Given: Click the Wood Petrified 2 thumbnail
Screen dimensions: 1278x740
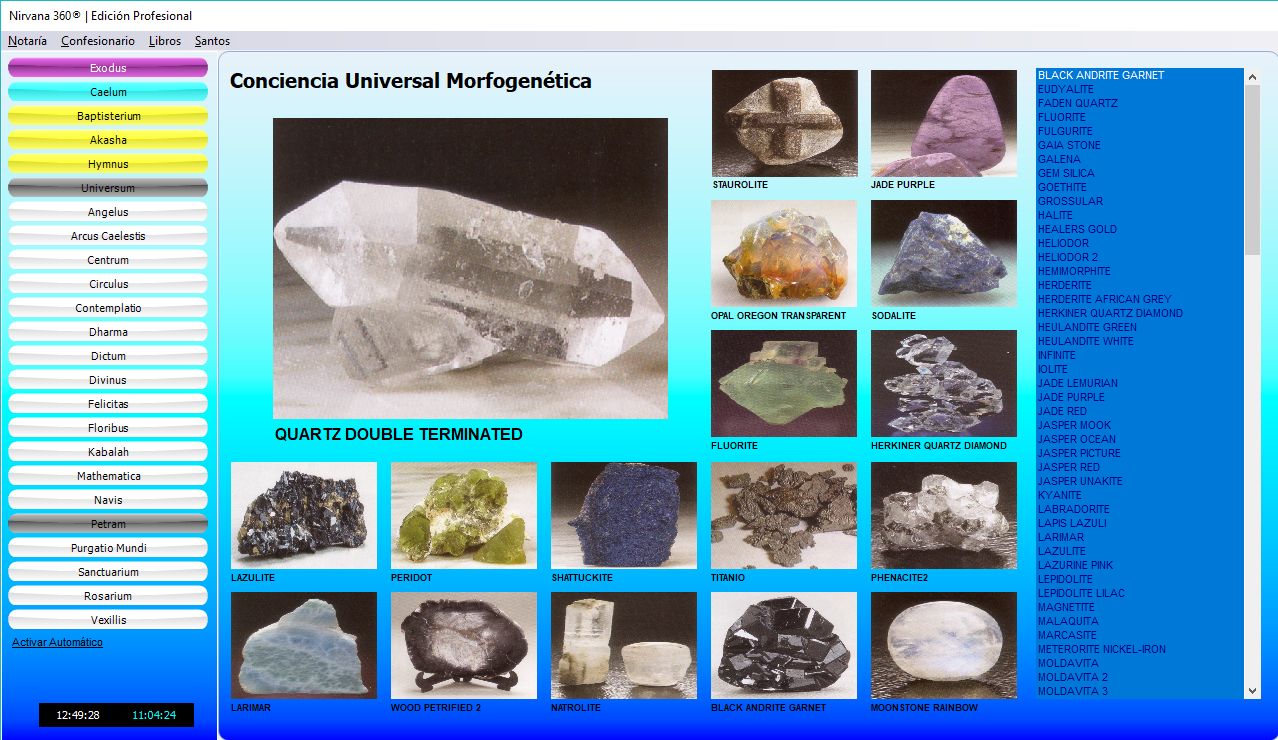Looking at the screenshot, I should (x=464, y=645).
